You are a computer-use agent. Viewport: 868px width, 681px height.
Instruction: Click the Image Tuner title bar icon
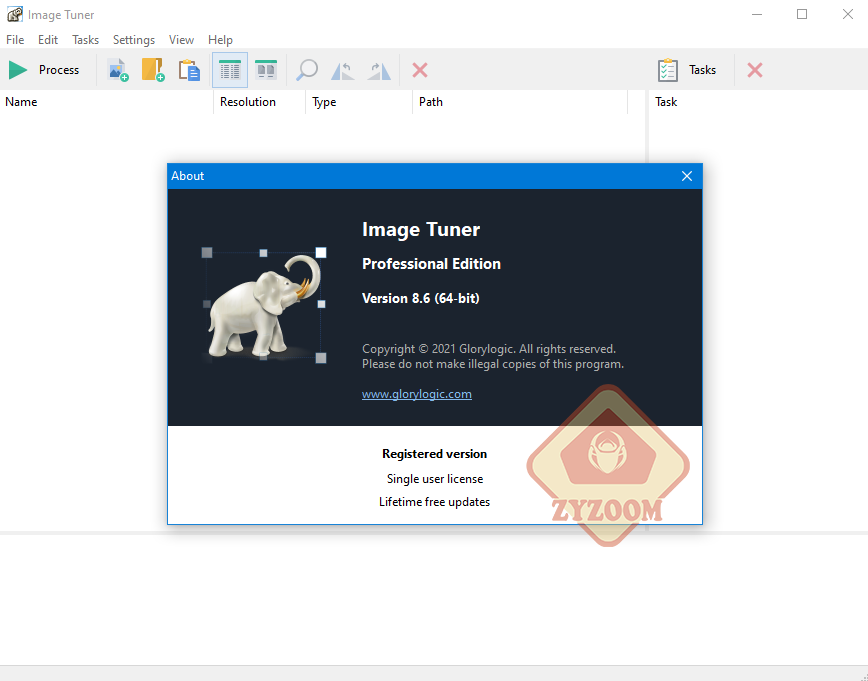pyautogui.click(x=14, y=14)
